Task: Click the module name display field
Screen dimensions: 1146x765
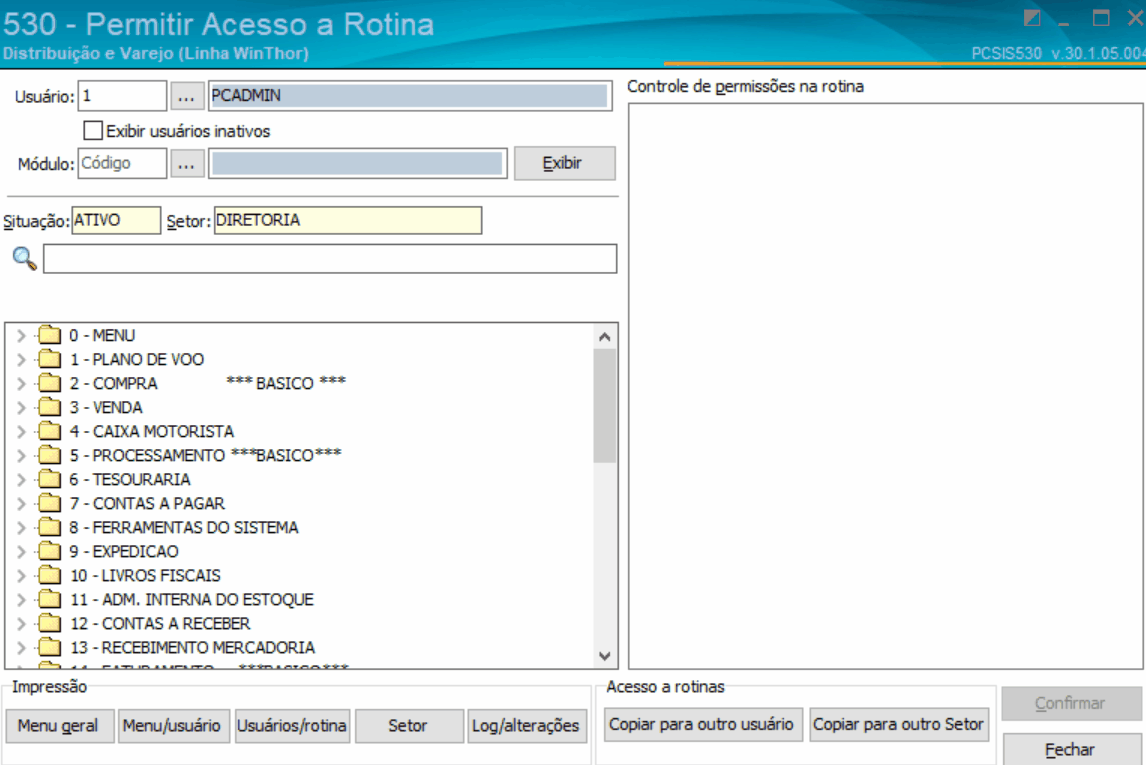Action: pyautogui.click(x=358, y=163)
